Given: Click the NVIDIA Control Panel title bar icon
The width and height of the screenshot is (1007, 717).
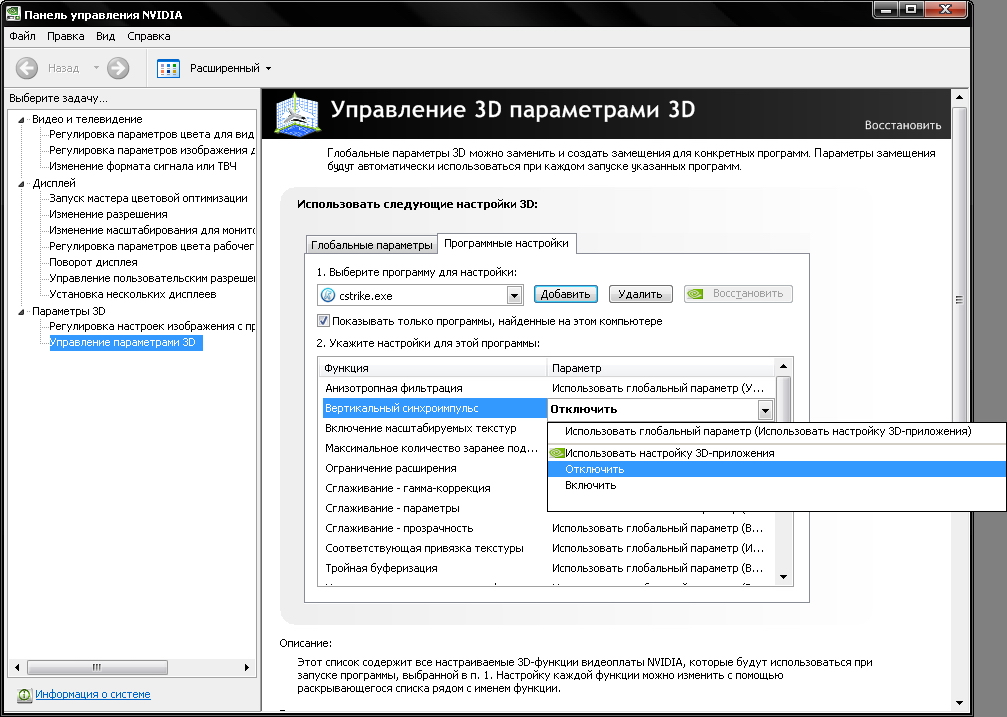Looking at the screenshot, I should [13, 13].
